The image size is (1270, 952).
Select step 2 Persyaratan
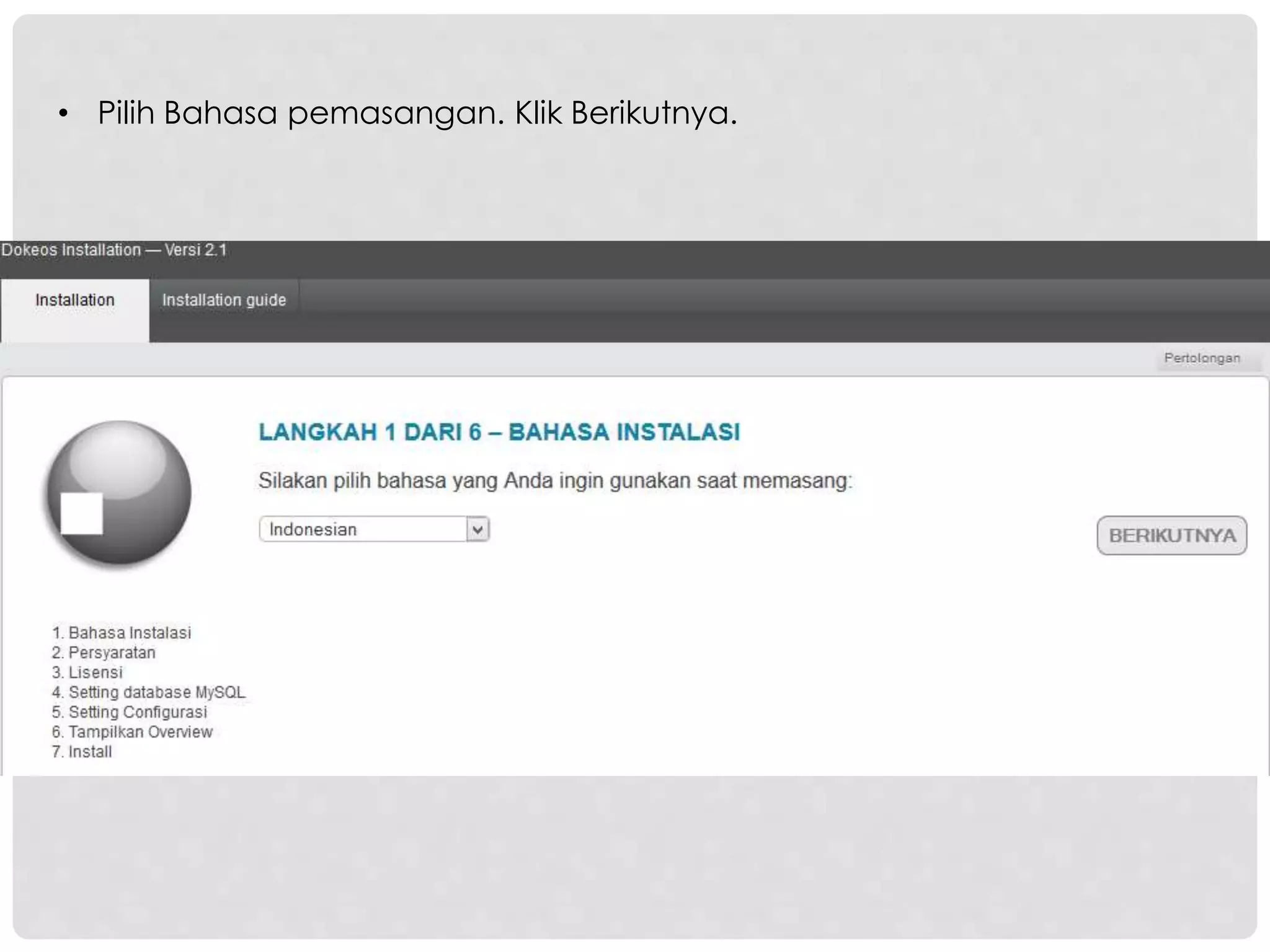[x=104, y=653]
